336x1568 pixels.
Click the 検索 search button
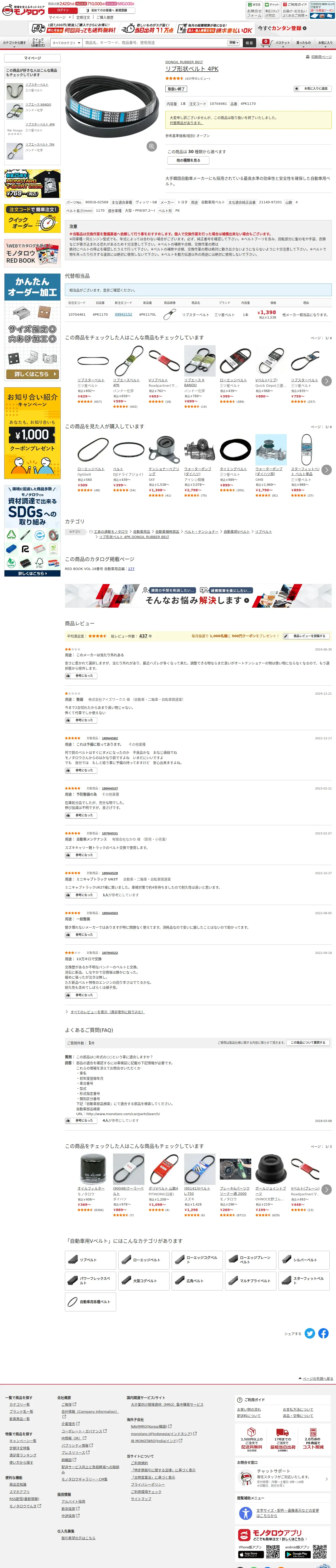(249, 43)
